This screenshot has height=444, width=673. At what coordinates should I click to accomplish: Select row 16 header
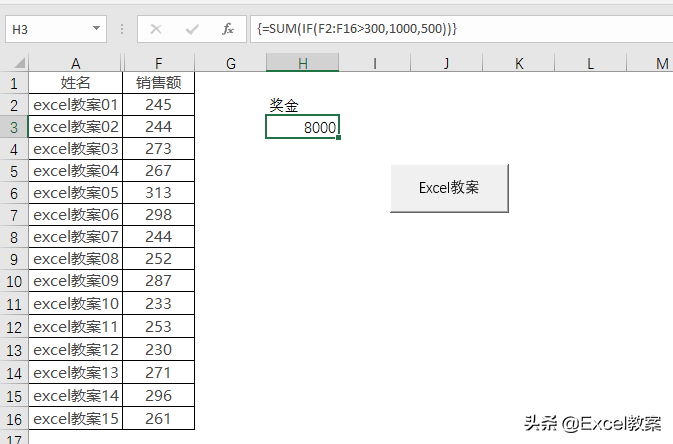pos(14,419)
